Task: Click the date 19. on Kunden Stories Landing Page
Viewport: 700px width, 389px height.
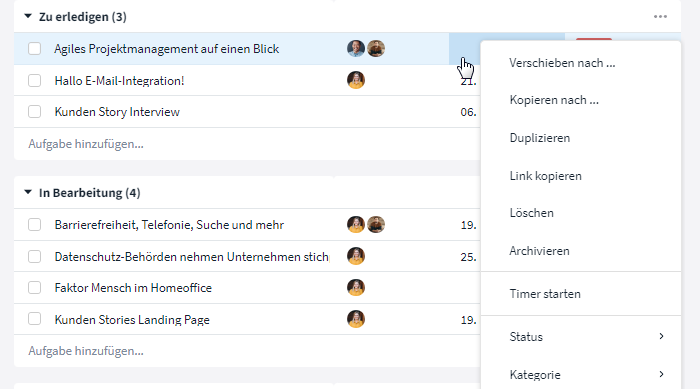Action: point(468,320)
